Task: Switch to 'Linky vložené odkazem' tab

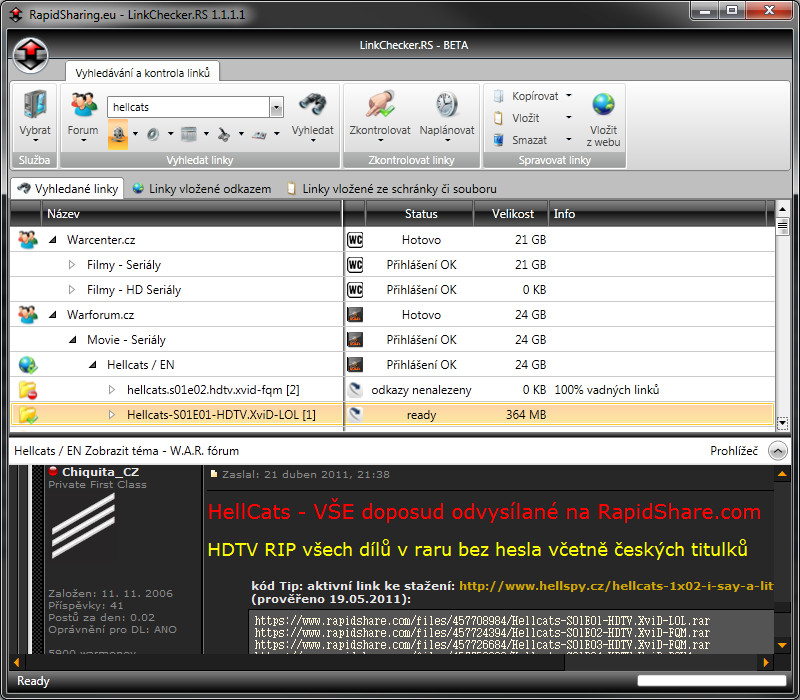Action: (x=202, y=189)
